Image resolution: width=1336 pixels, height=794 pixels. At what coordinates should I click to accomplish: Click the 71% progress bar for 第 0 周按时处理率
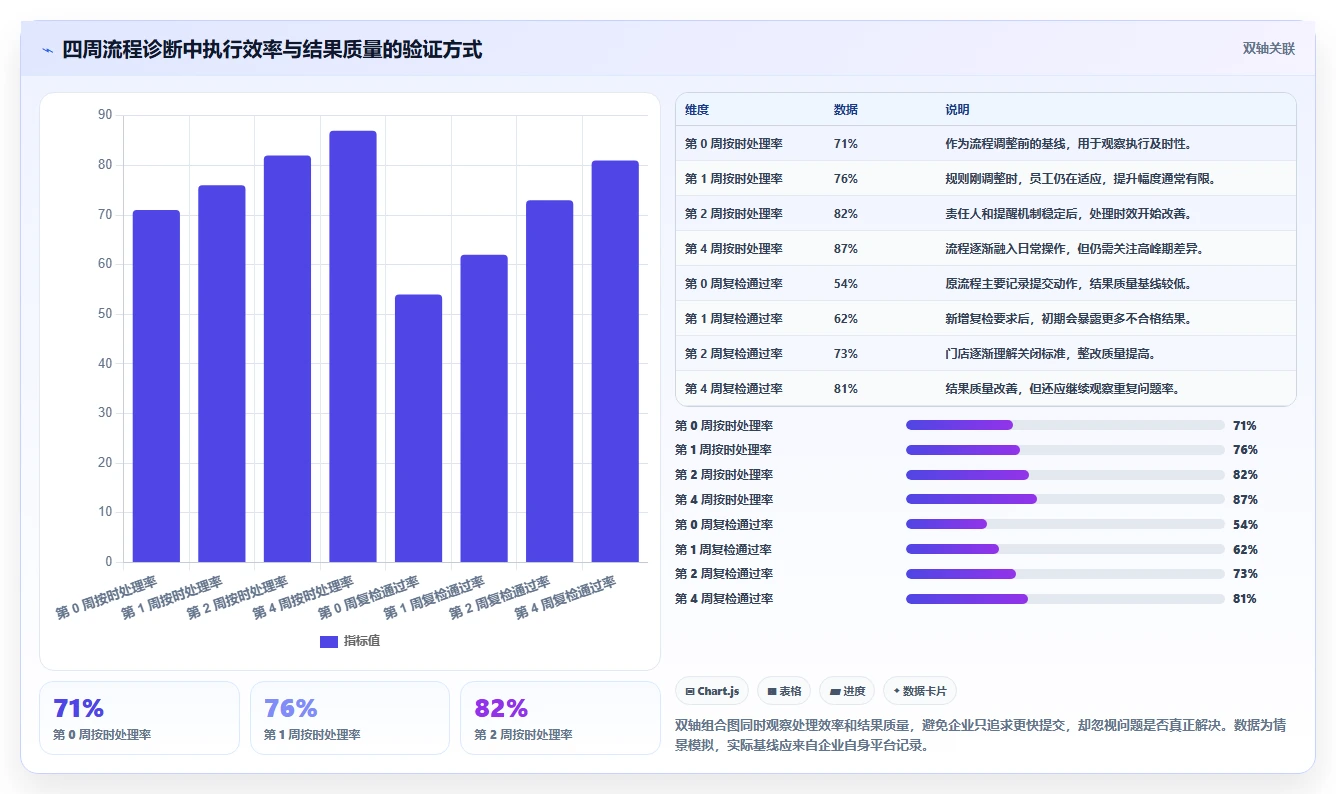coord(1065,425)
